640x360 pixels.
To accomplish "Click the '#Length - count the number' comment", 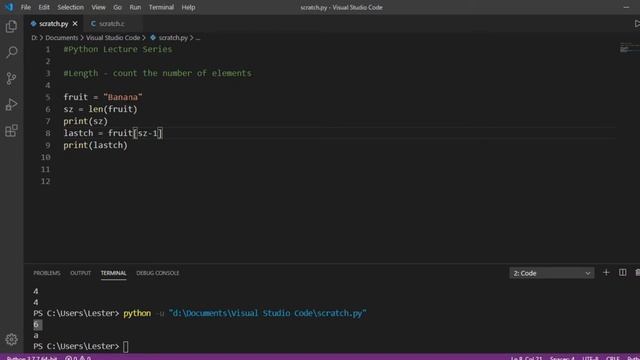I will (158, 73).
